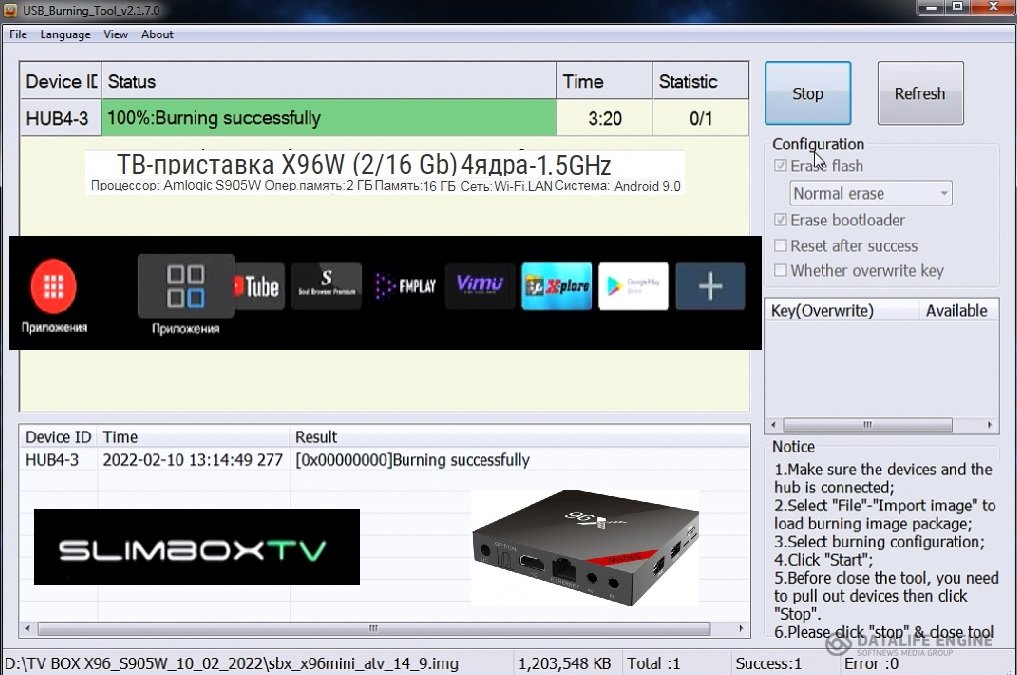Click the key list horizontal scrollbar thumb
Screen dimensions: 1017x675
[x=868, y=425]
